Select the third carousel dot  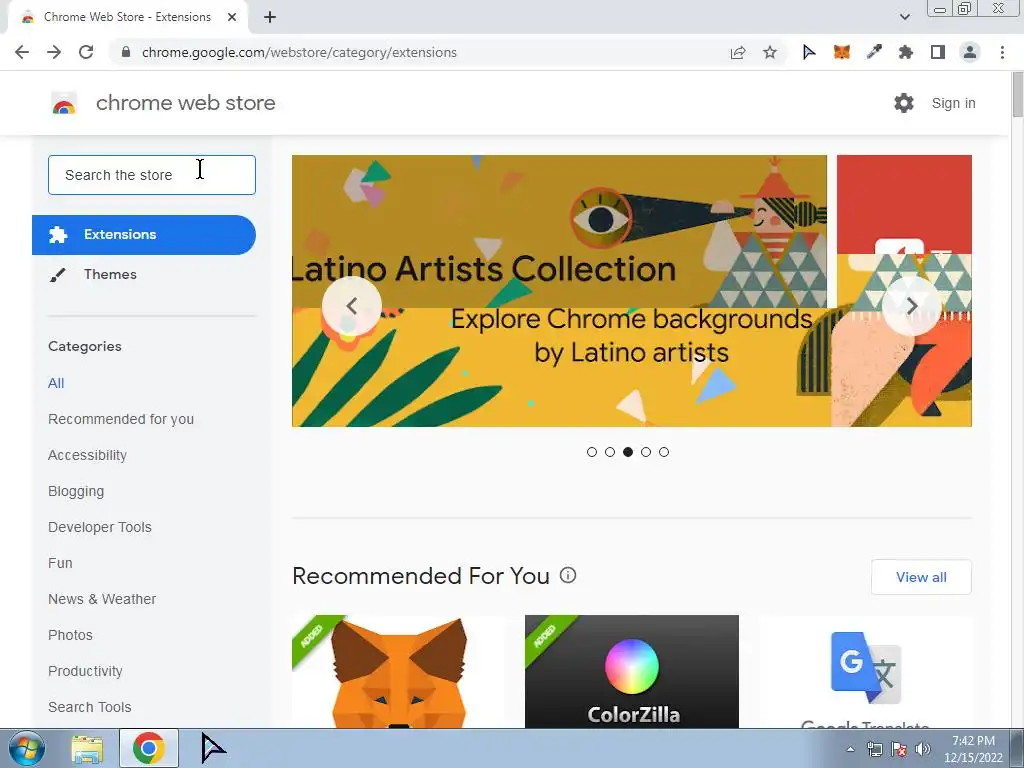pos(628,452)
